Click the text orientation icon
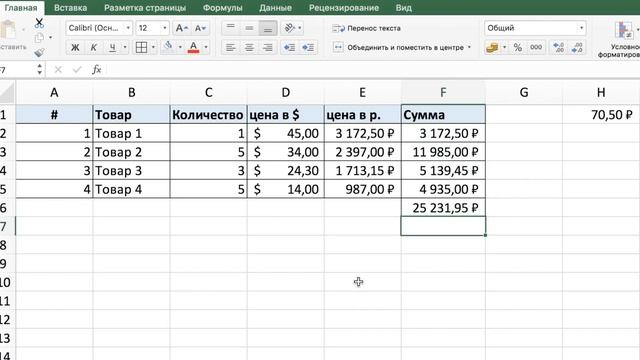Viewport: 640px width, 360px height. point(289,28)
